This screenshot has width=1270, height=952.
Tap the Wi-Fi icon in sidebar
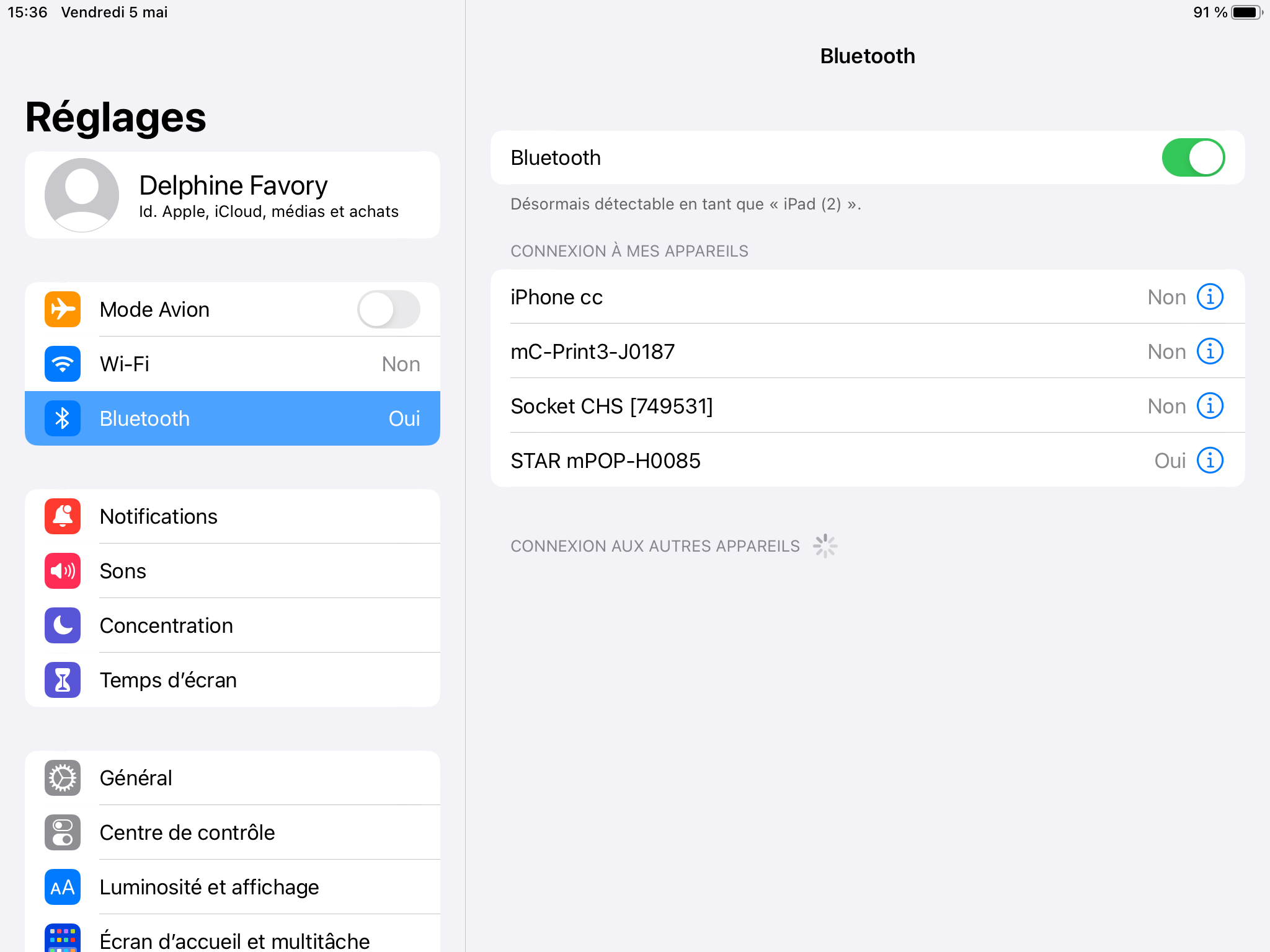click(63, 363)
